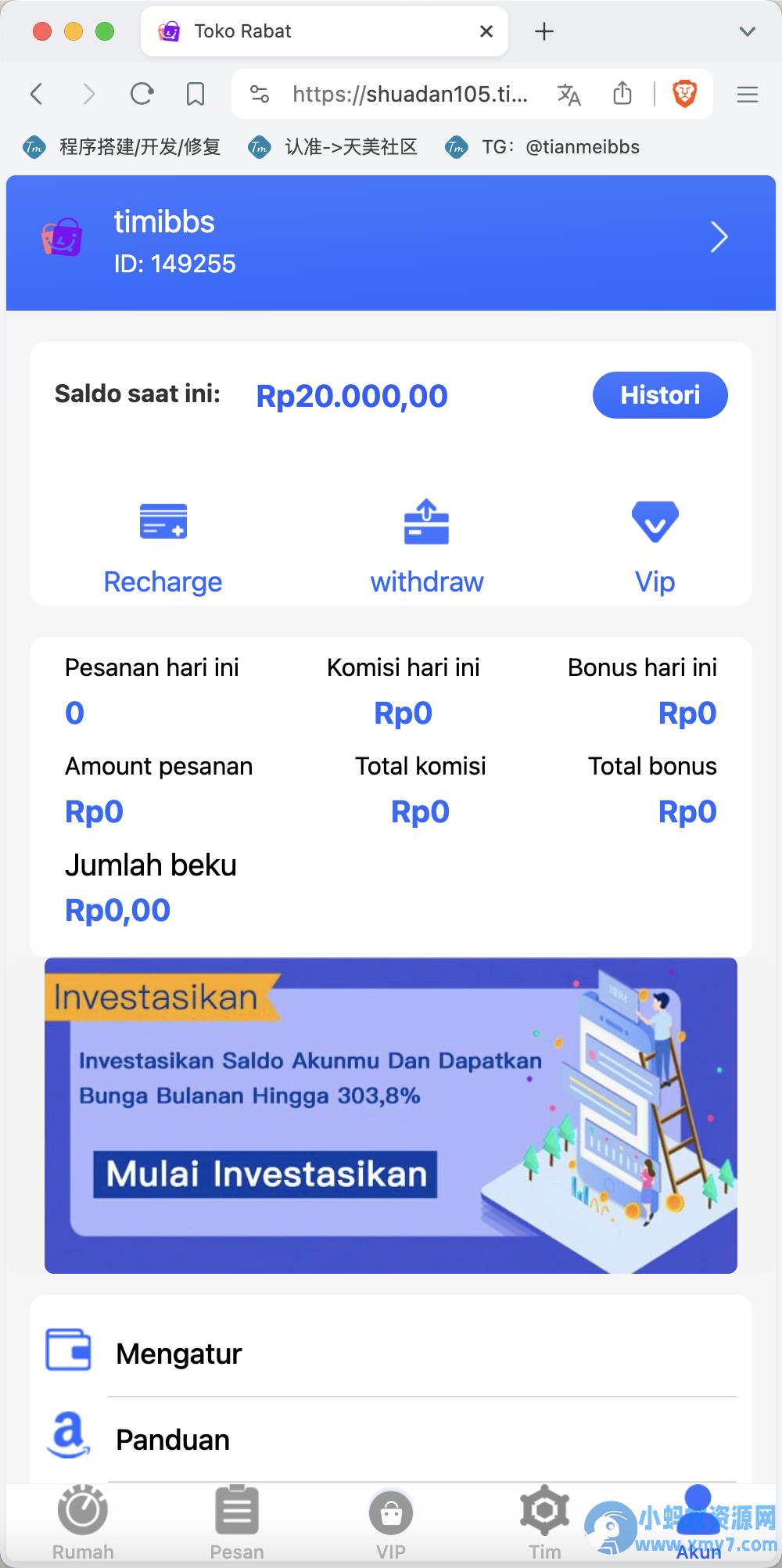Click the address bar URL field

410,95
